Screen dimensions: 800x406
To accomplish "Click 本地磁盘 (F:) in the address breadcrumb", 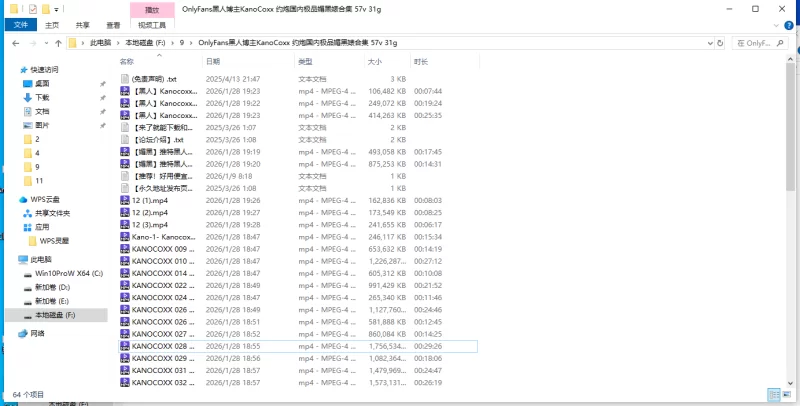I will coord(143,43).
